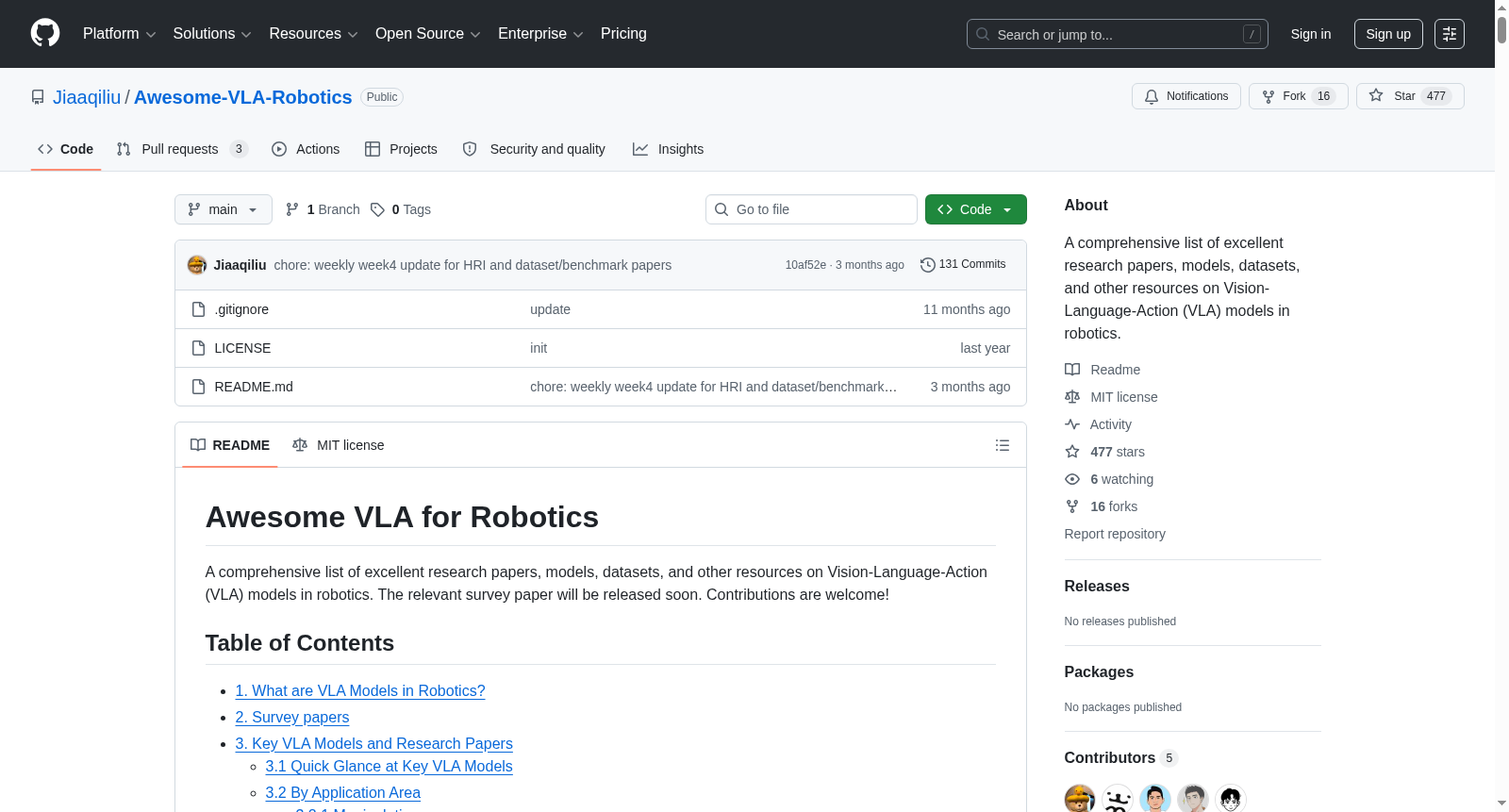
Task: Jump to '2. Survey papers' section
Action: tap(292, 717)
